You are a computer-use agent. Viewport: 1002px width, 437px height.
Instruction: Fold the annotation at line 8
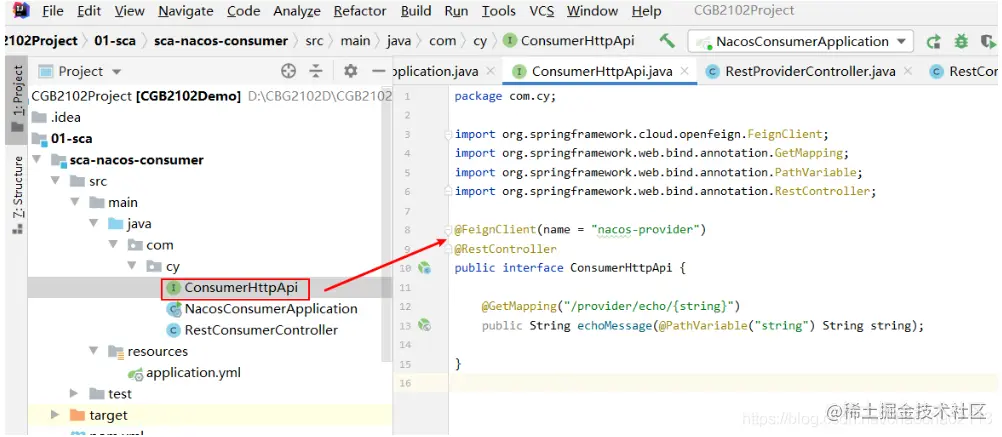tap(448, 230)
